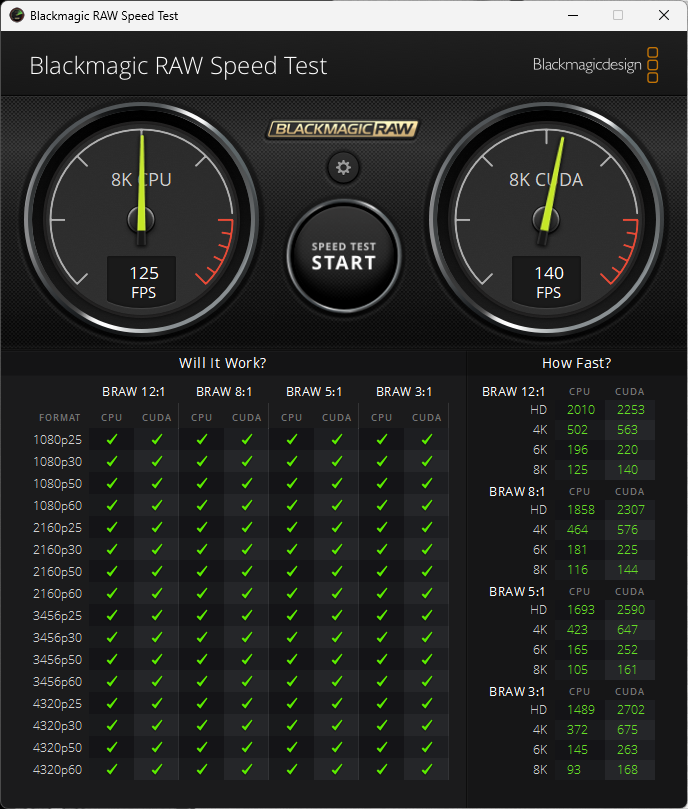The image size is (688, 809).
Task: Open the settings gear icon
Action: [x=343, y=167]
